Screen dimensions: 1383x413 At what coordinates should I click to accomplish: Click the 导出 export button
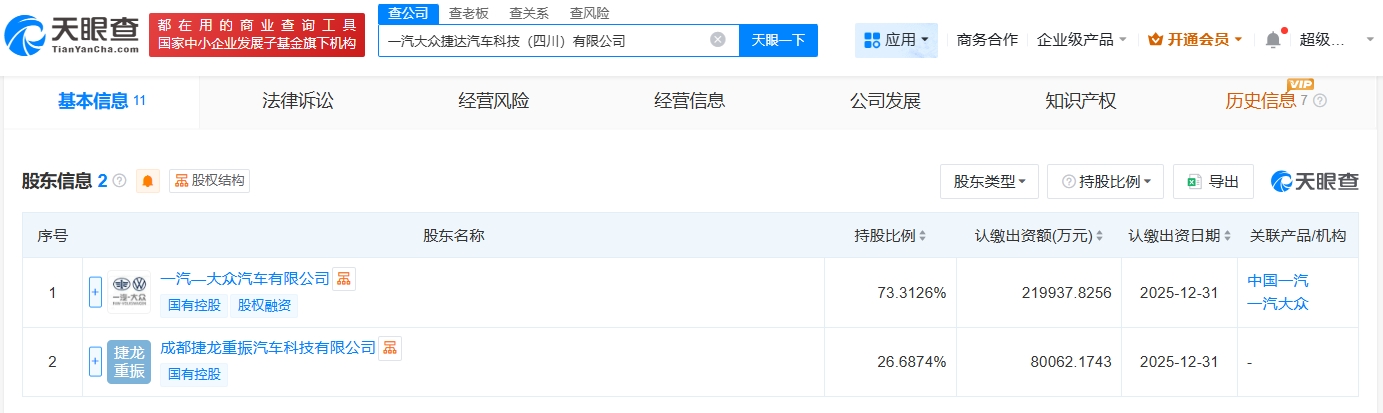pyautogui.click(x=1213, y=181)
